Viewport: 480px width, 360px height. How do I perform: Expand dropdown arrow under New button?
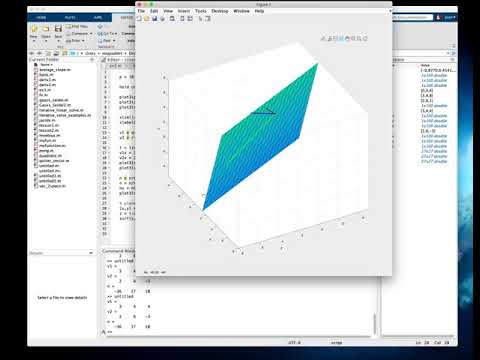34,41
